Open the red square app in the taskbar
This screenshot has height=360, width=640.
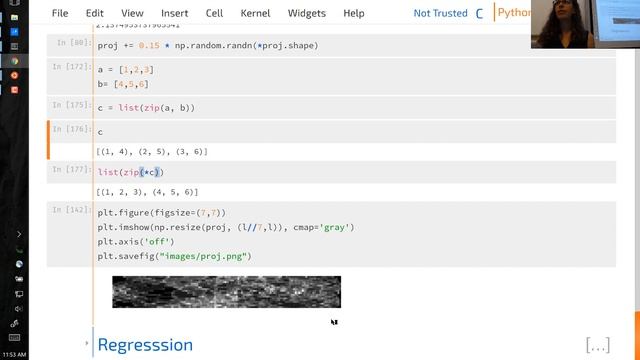[14, 90]
